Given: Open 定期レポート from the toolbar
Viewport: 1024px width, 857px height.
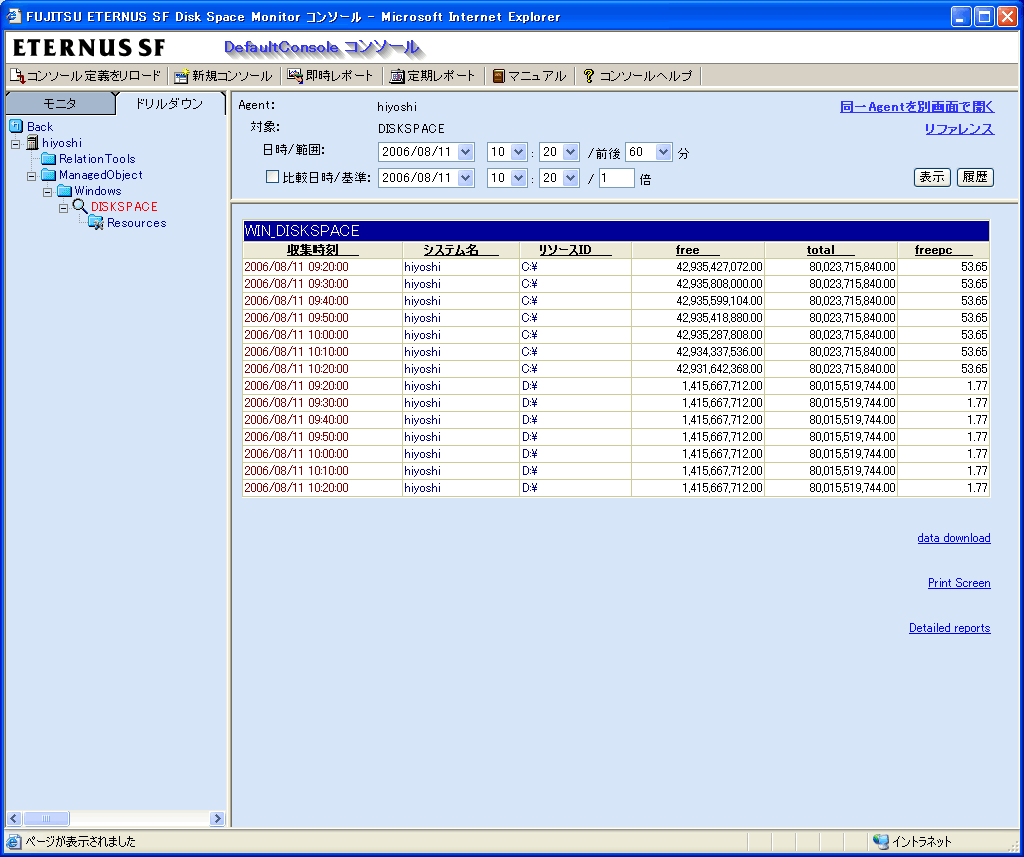Looking at the screenshot, I should pyautogui.click(x=432, y=76).
